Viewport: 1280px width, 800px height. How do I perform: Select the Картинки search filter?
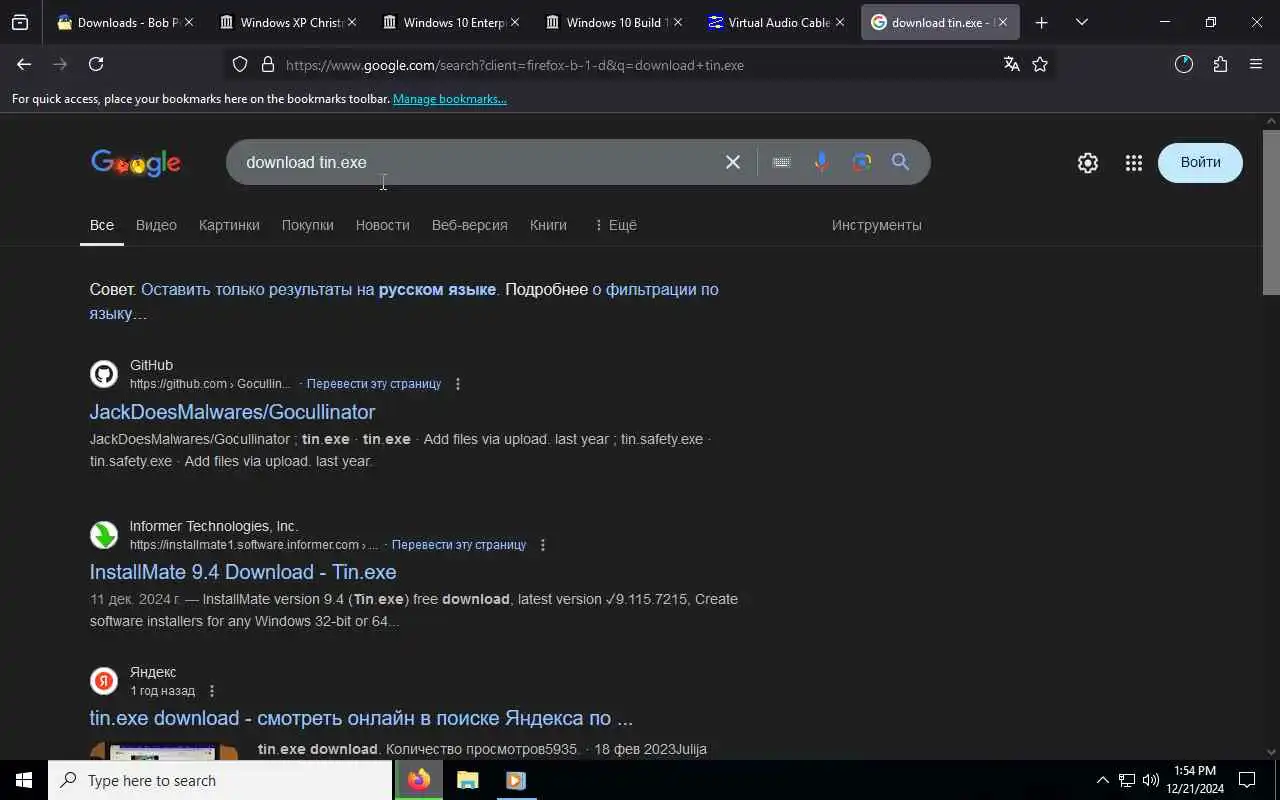click(229, 225)
